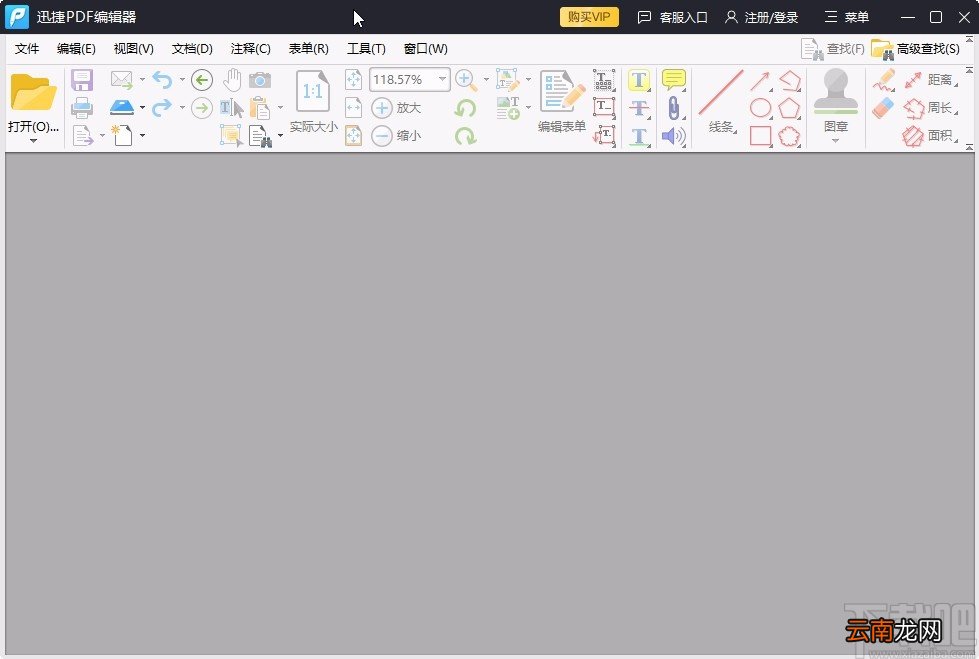Open the 图章 stamp tool
979x659 pixels.
pos(835,100)
